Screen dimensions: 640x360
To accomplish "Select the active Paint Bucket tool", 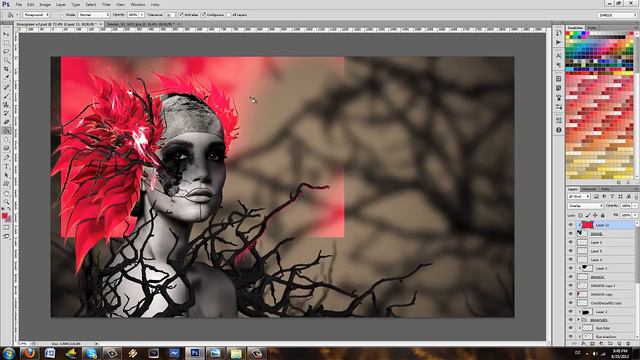I will point(6,131).
